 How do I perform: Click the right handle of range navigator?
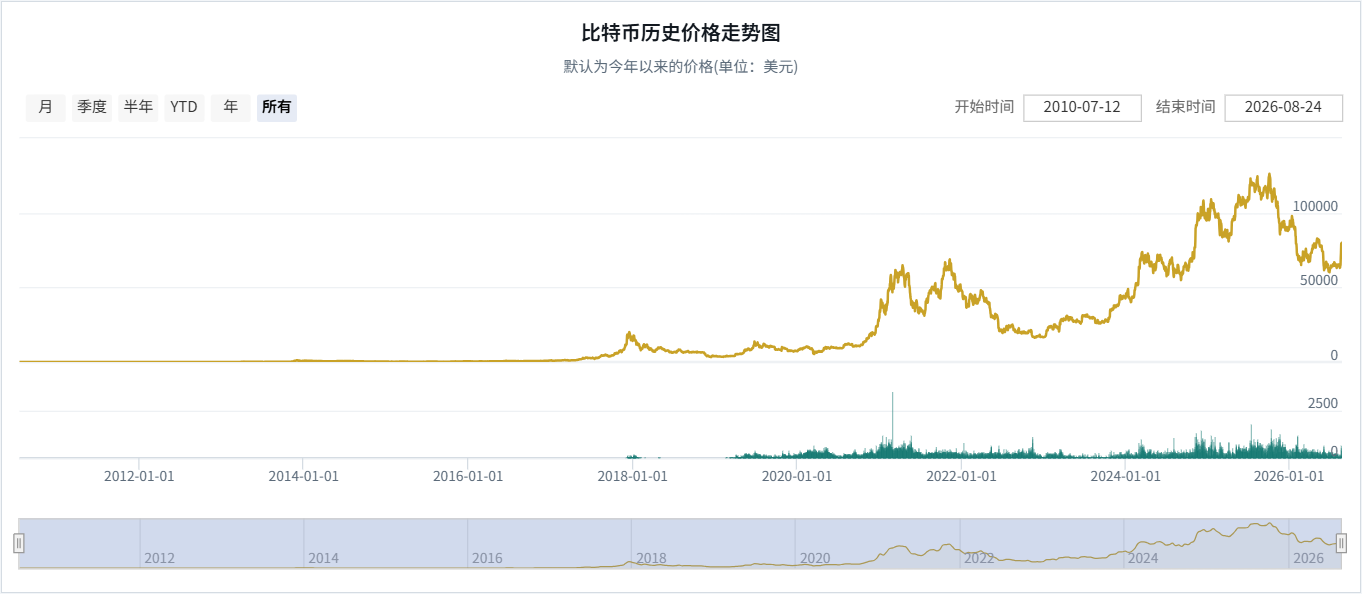coord(1342,543)
